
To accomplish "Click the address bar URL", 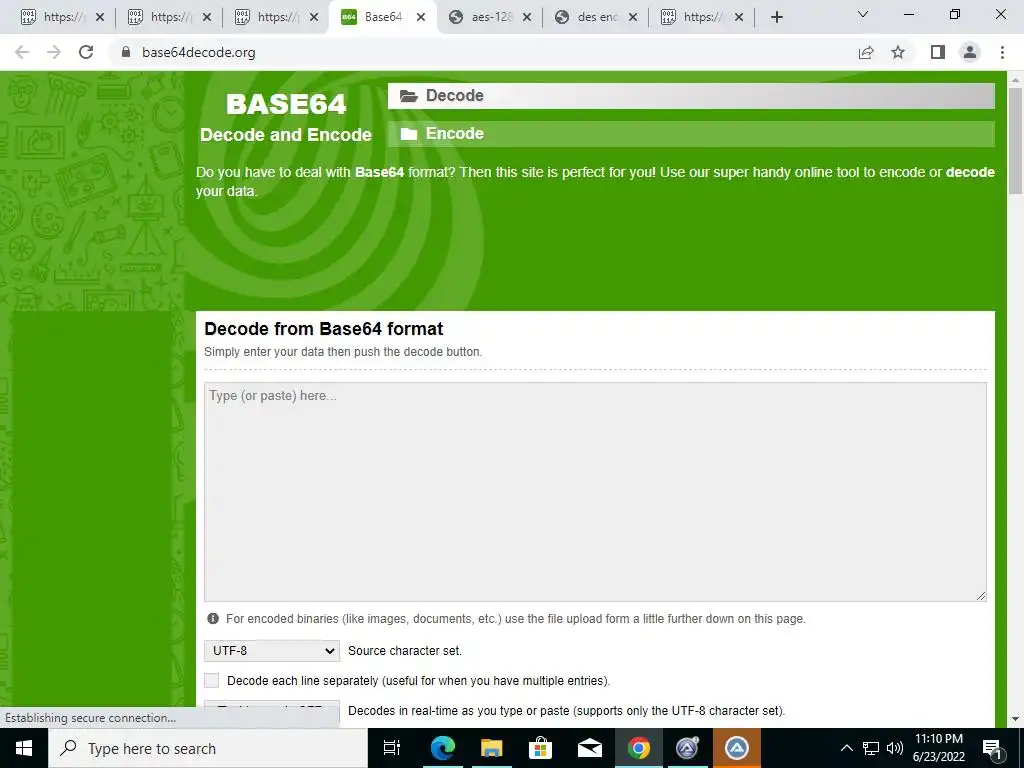I will [199, 52].
